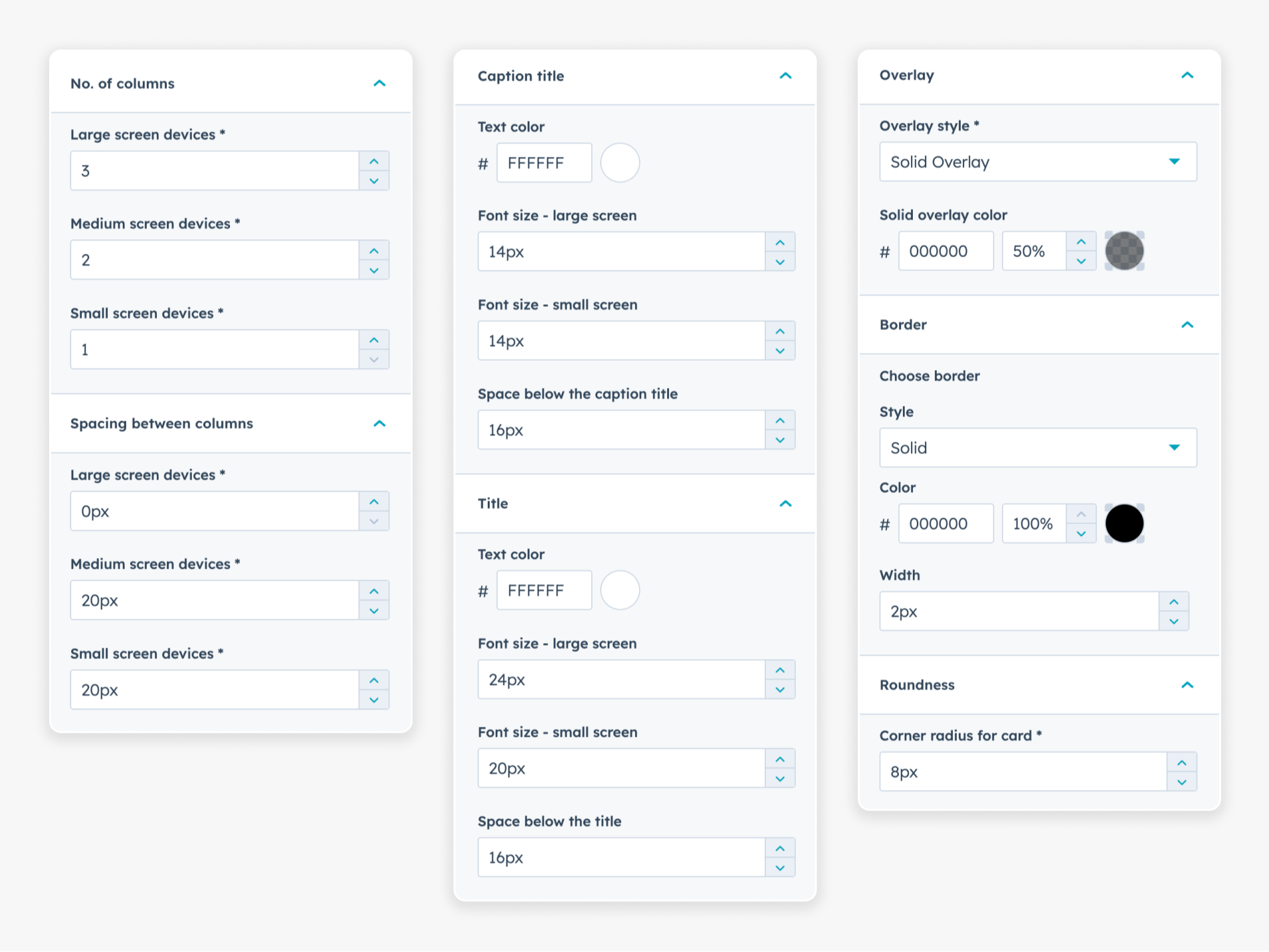This screenshot has height=952, width=1269.
Task: Collapse the Border section
Action: (x=1188, y=325)
